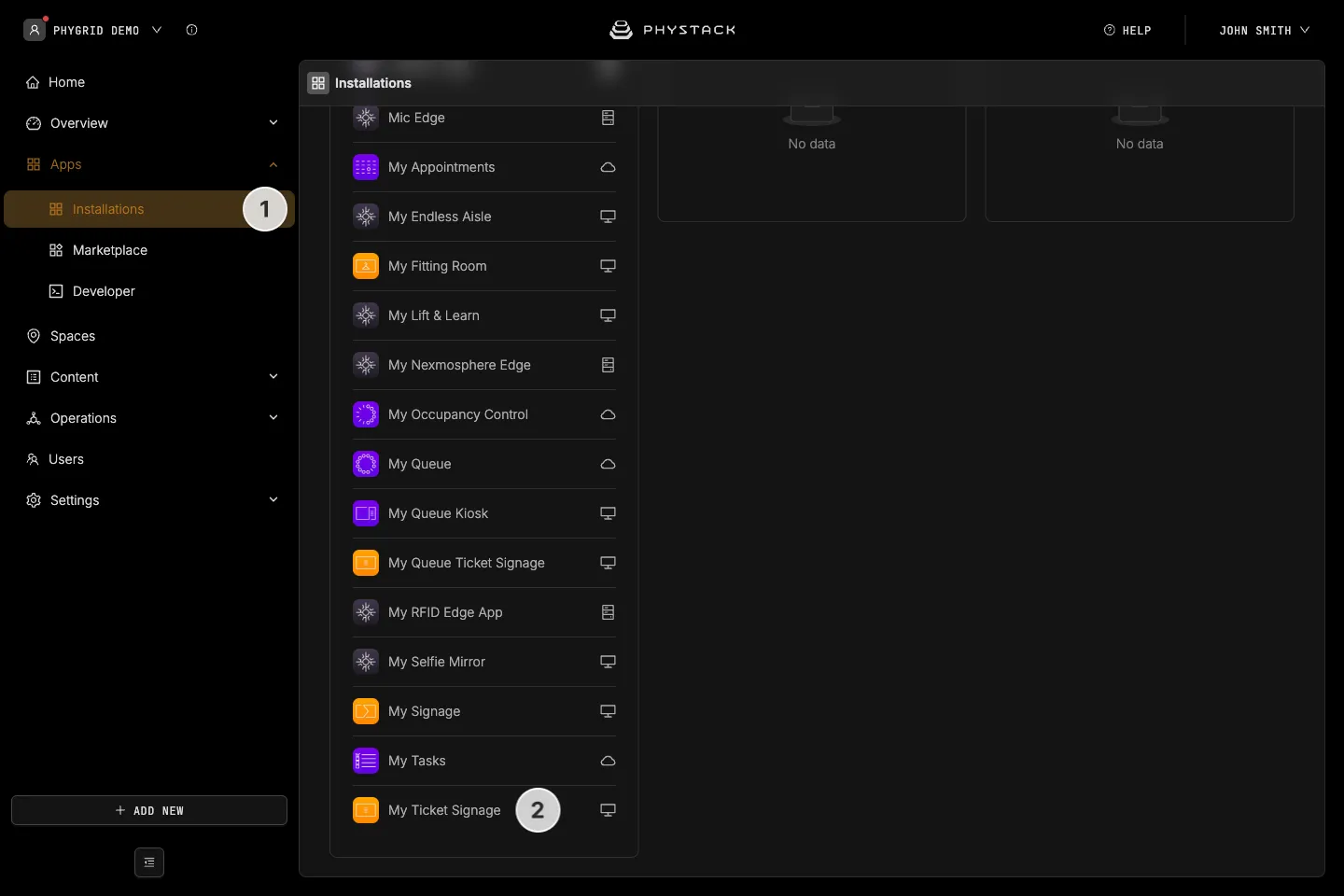
Task: Click the screen icon for My Ticket Signage
Action: click(608, 810)
